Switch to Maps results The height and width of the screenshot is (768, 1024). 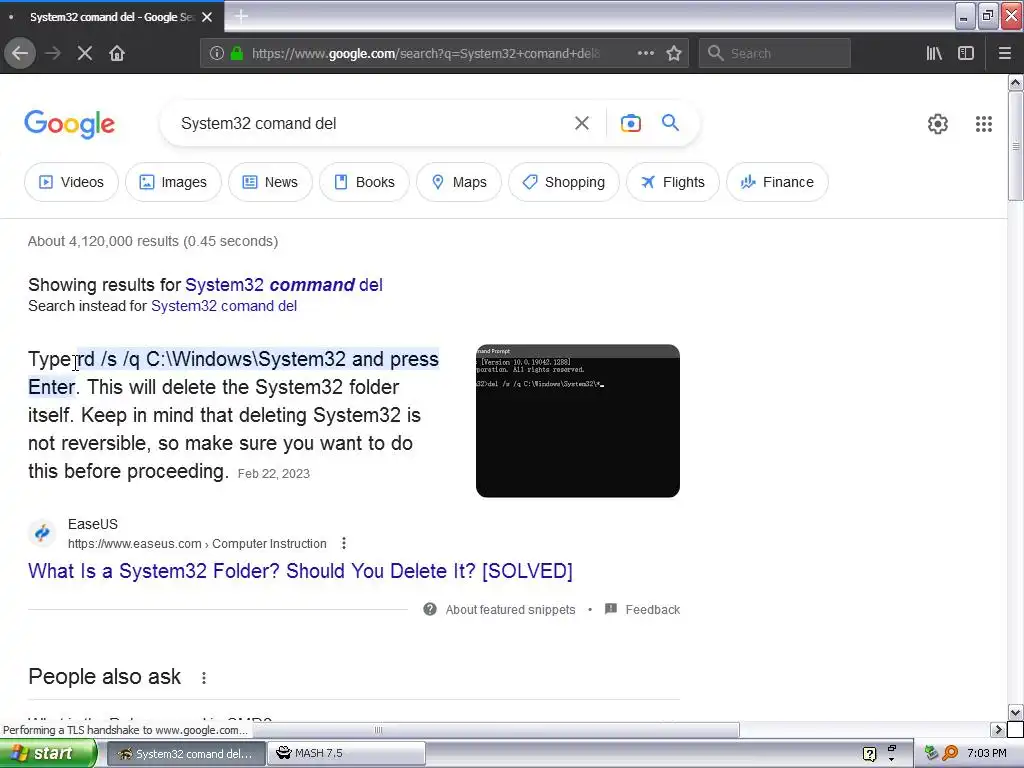pyautogui.click(x=459, y=182)
